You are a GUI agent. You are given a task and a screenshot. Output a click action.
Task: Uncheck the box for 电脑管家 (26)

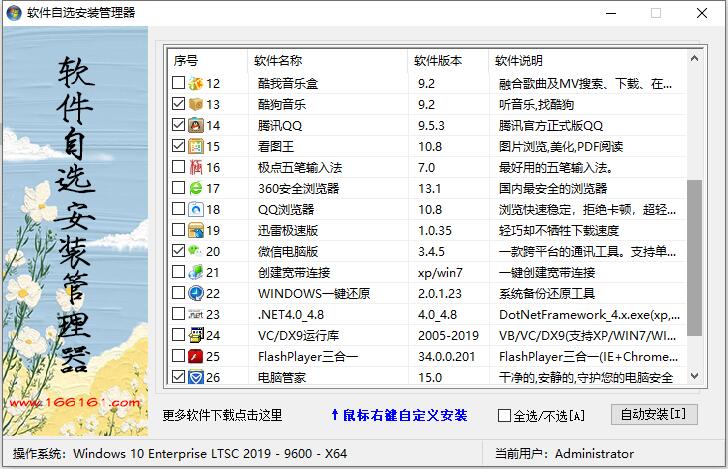click(178, 377)
